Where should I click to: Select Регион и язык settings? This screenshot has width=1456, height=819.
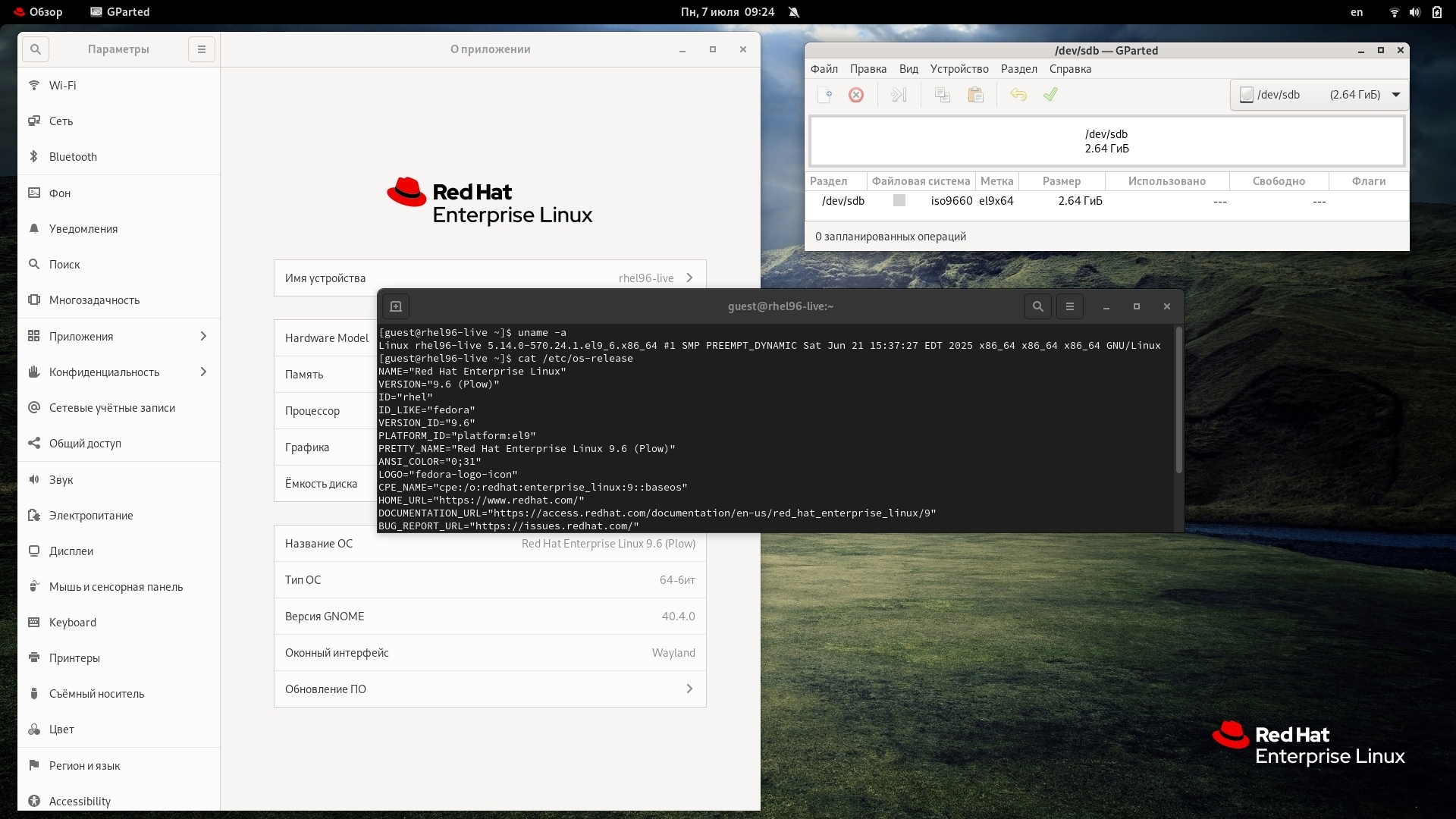pyautogui.click(x=119, y=766)
